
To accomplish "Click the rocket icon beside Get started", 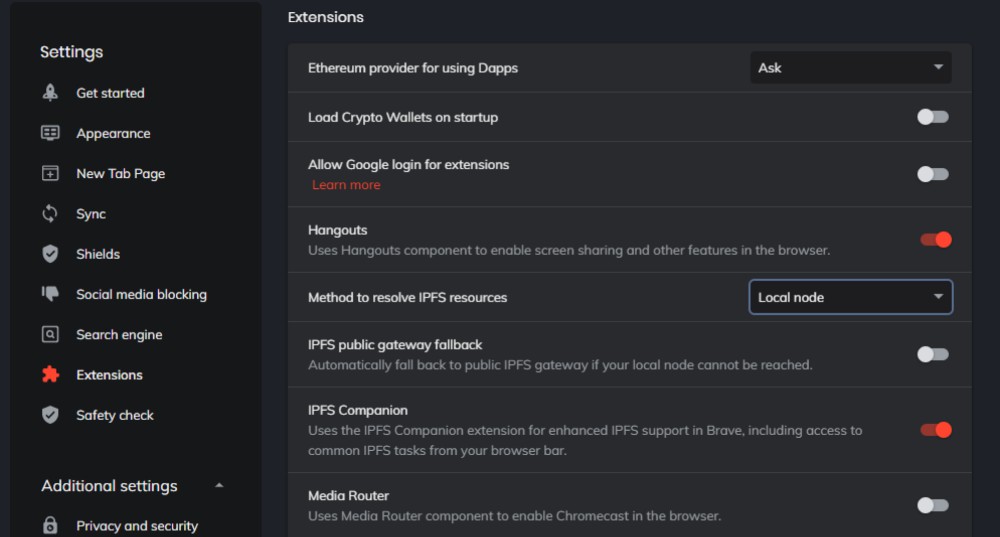I will pyautogui.click(x=50, y=92).
